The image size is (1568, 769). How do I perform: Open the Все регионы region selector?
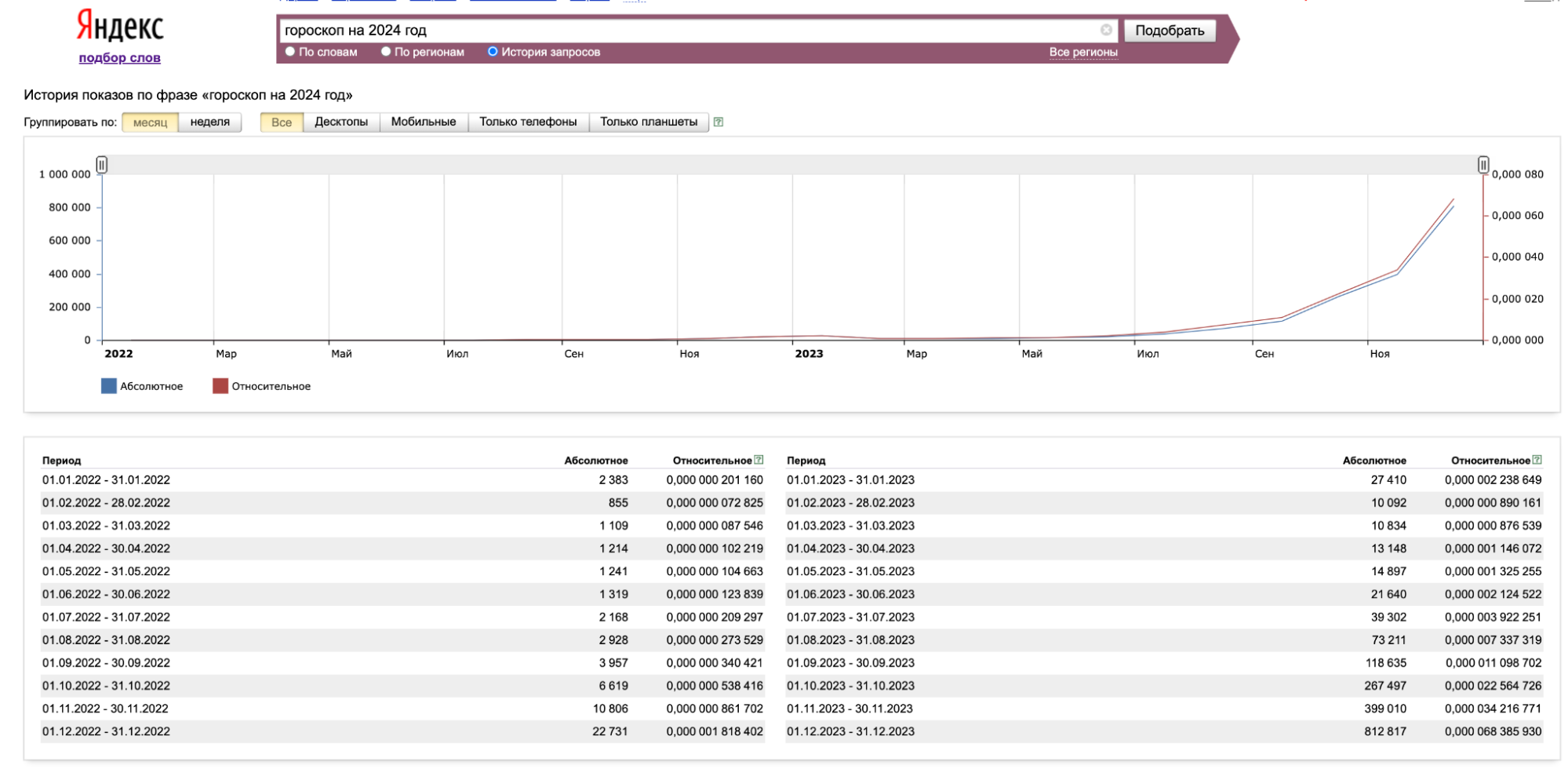click(1083, 52)
